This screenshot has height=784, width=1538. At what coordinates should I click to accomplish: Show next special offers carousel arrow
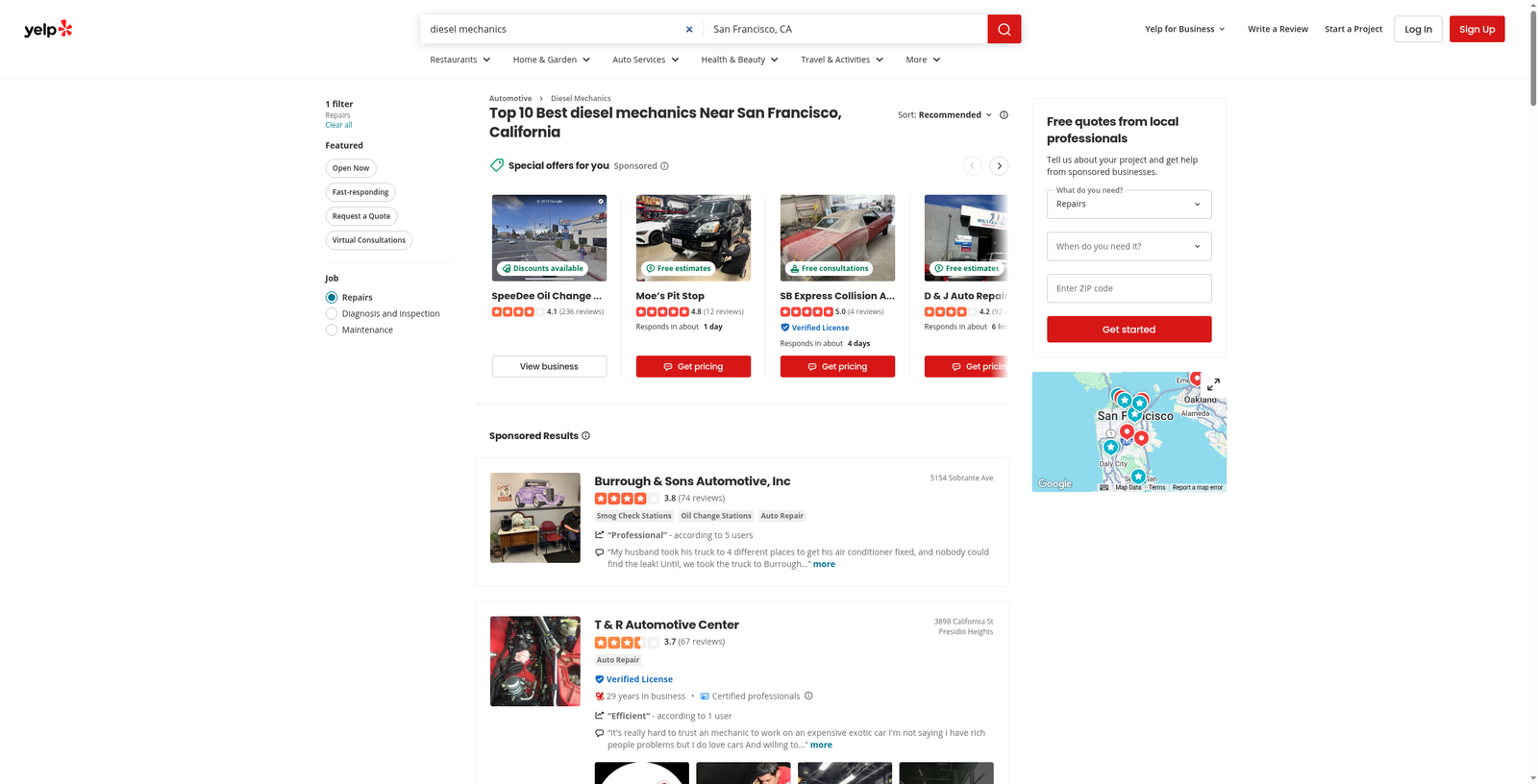point(999,165)
